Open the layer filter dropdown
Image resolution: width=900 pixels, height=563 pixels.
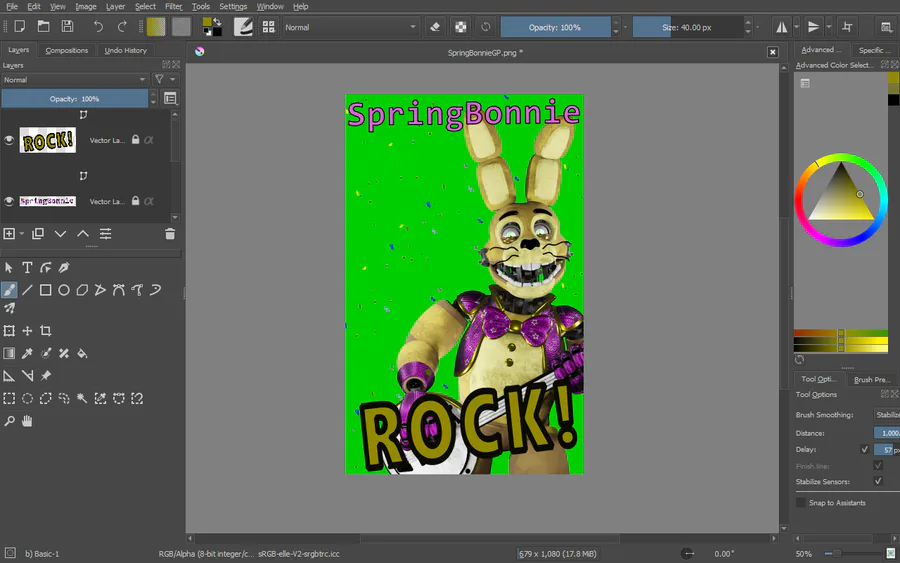[165, 80]
